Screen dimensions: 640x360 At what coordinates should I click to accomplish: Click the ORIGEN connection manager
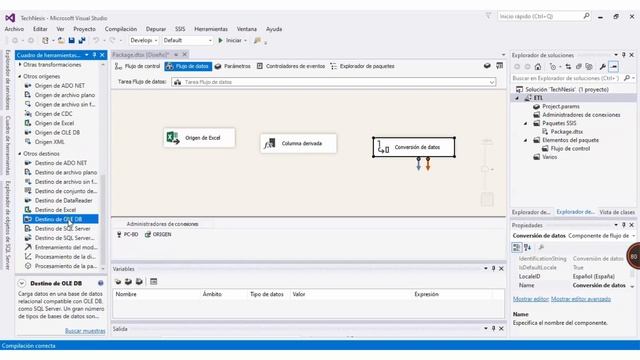[x=158, y=235]
